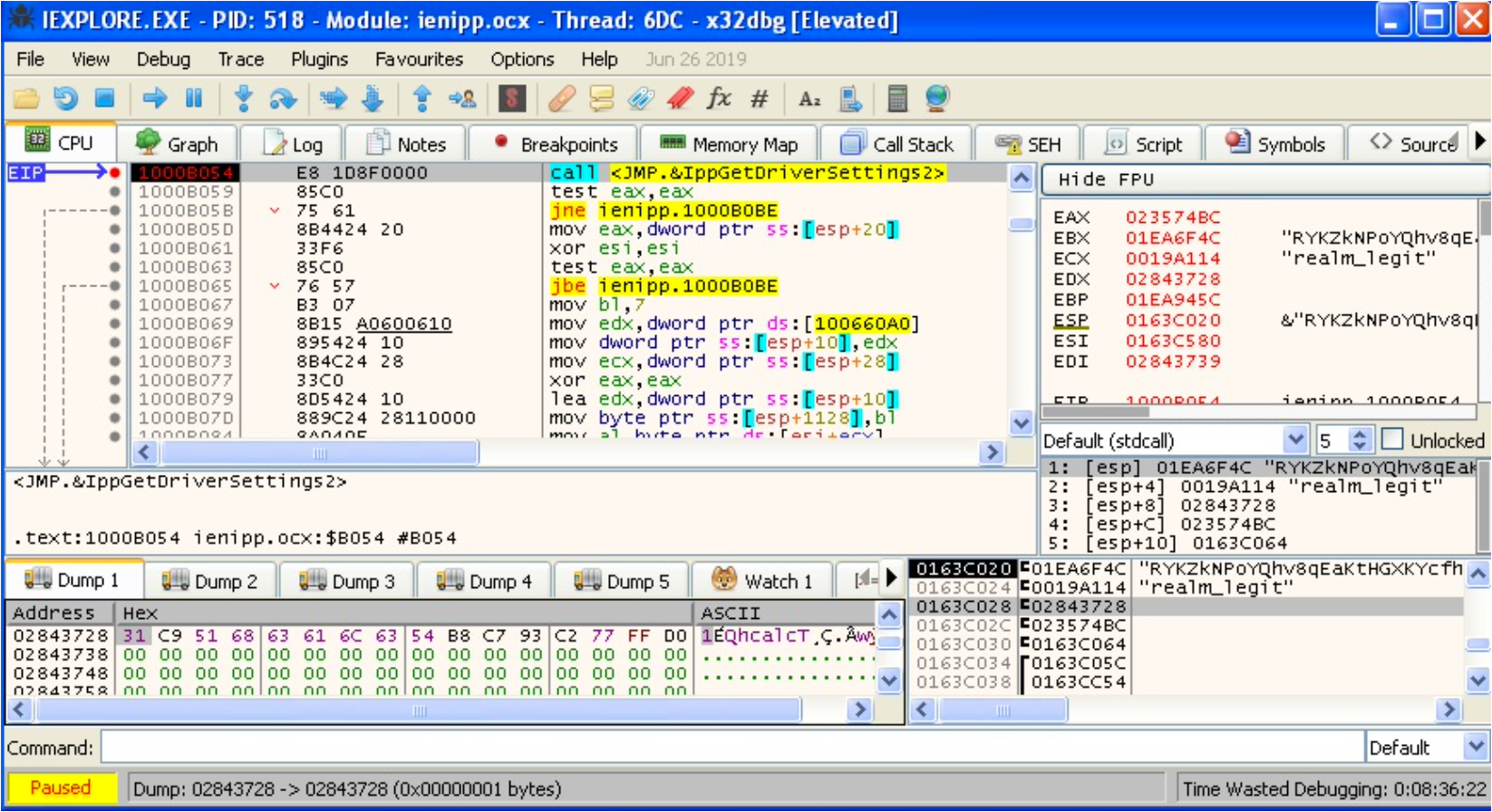Click the dump pane horizontal scrollbar thumb
Viewport: 1492px width, 812px height.
tap(419, 710)
